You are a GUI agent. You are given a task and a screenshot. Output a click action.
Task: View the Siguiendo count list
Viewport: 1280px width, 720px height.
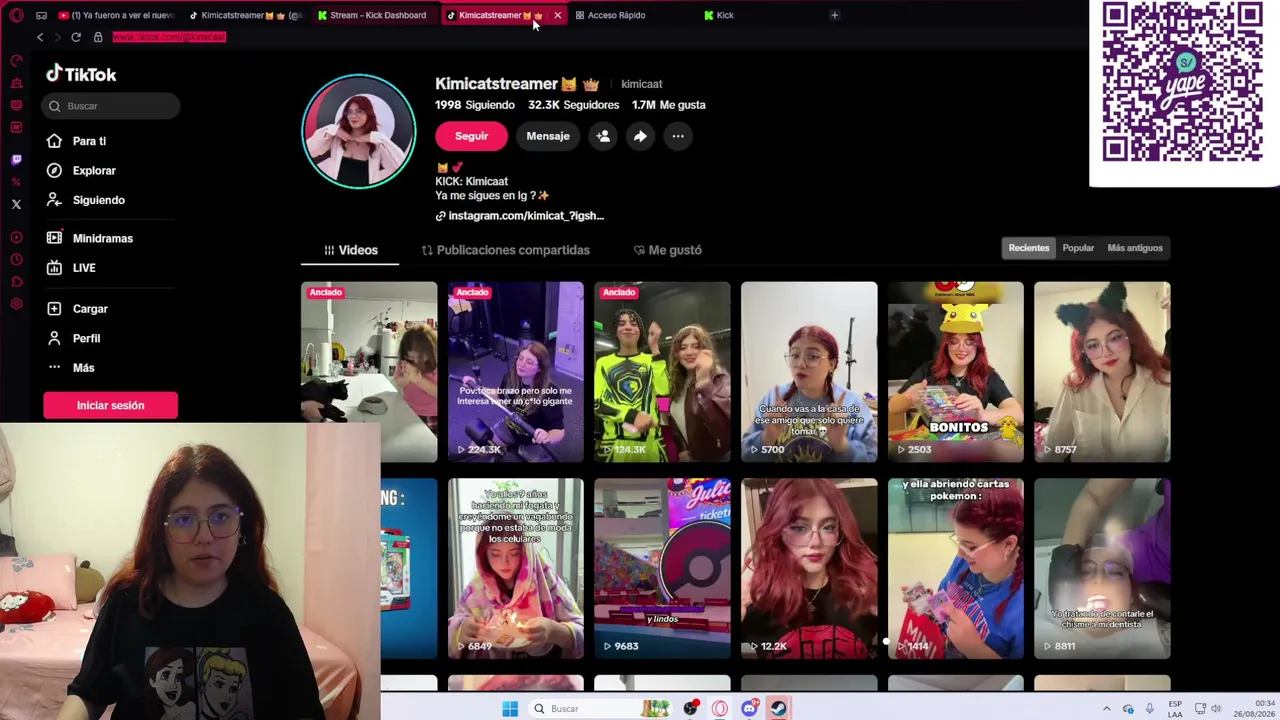pos(475,105)
